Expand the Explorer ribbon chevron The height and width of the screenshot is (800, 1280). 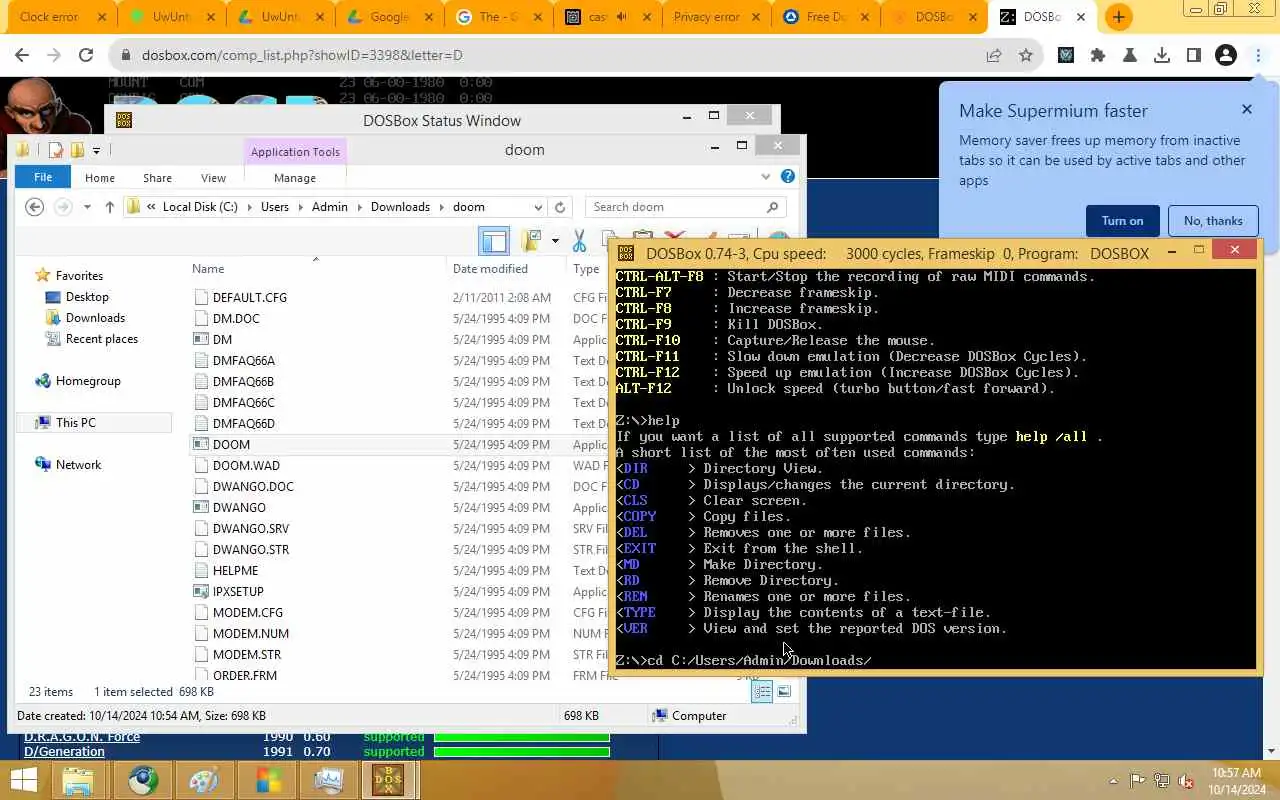tap(766, 177)
